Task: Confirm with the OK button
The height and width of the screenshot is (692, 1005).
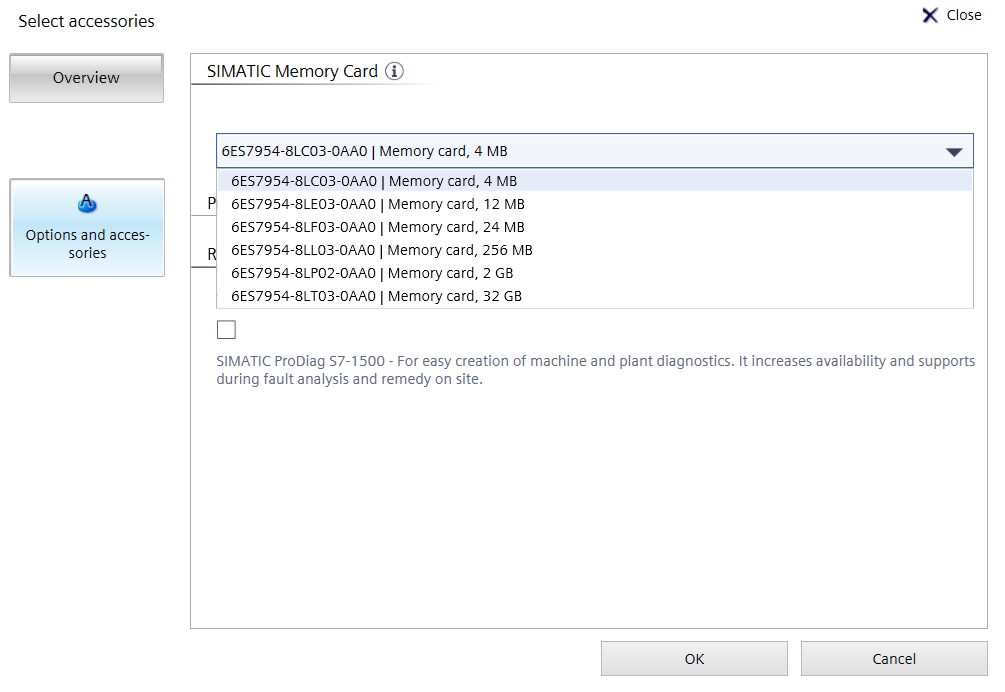Action: (694, 659)
